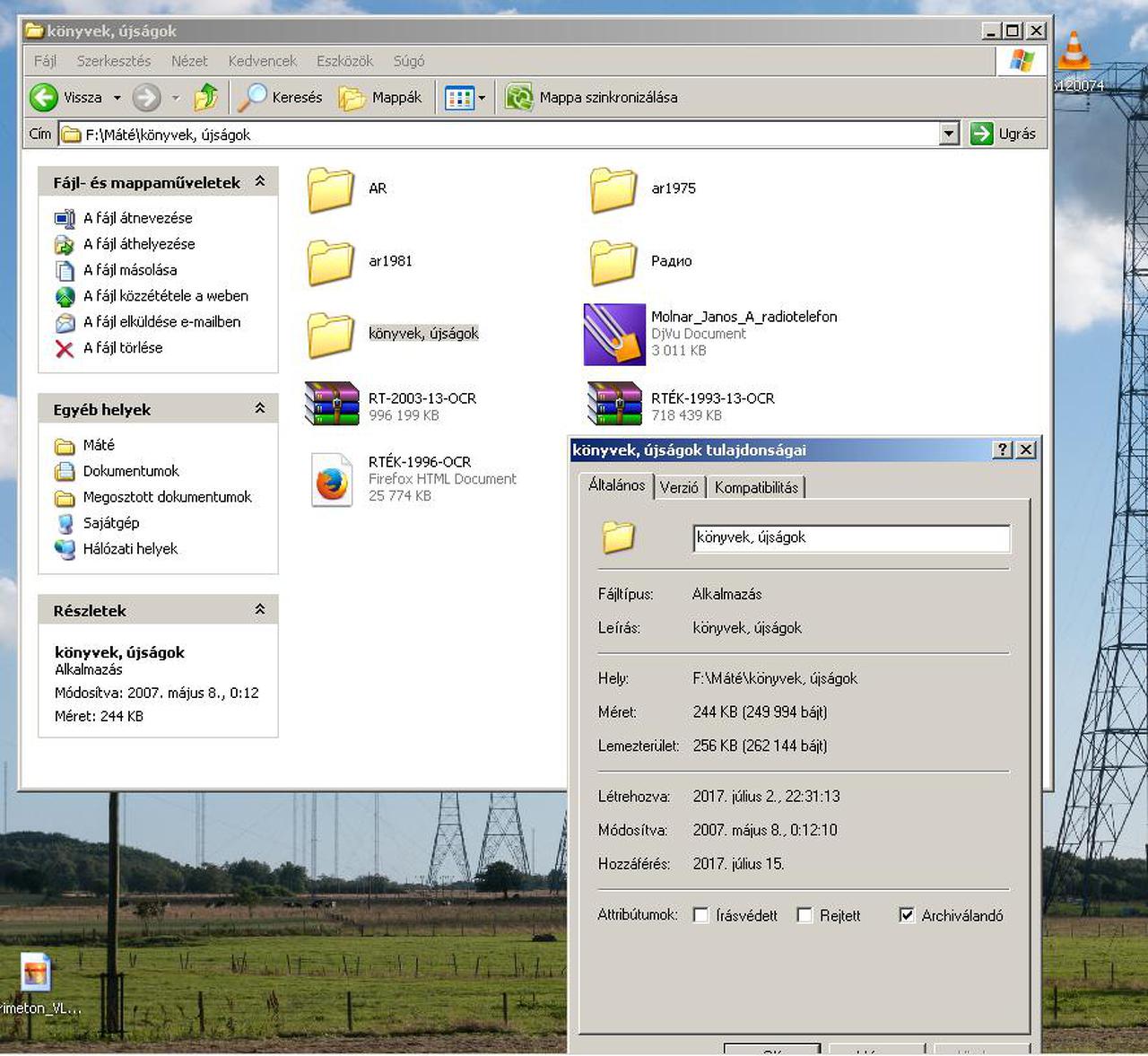Select the RTÉK-1993-13-OCR archive icon
Viewport: 1148px width, 1056px height.
click(x=614, y=403)
